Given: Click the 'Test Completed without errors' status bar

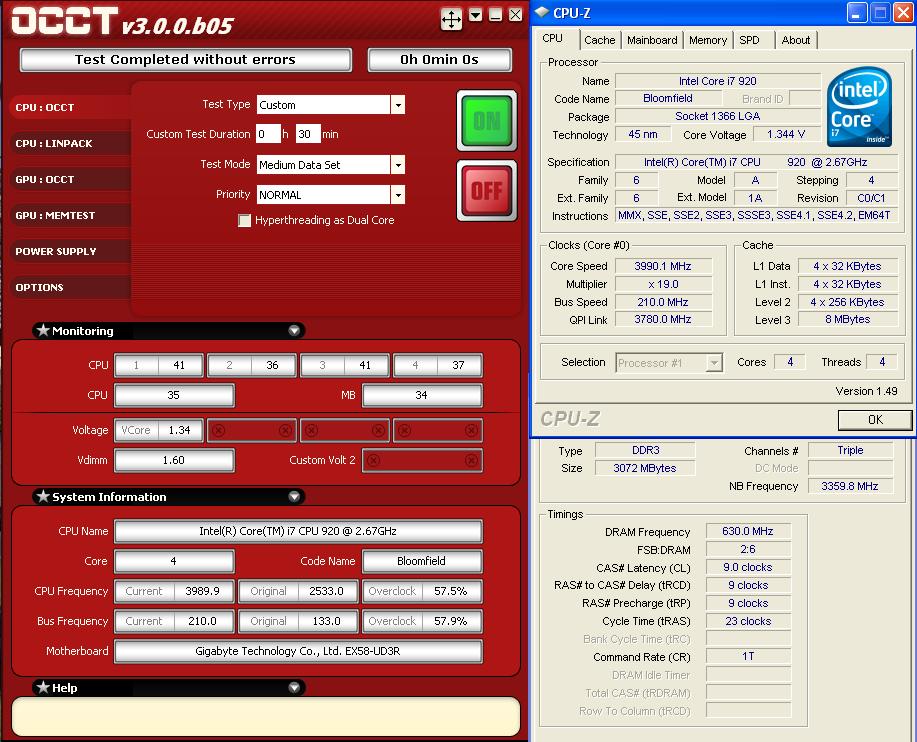Looking at the screenshot, I should click(185, 60).
